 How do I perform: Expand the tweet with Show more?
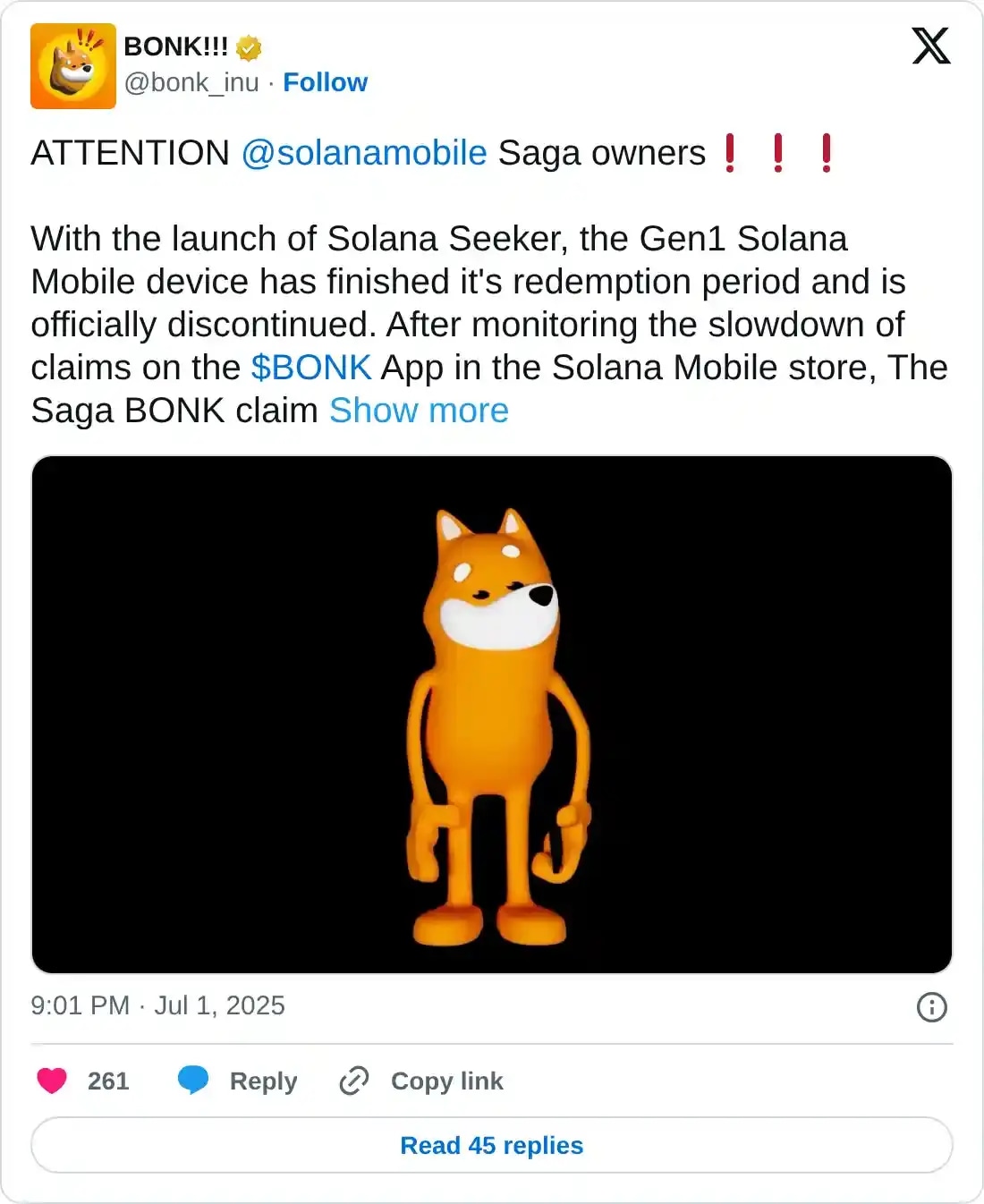pyautogui.click(x=417, y=411)
